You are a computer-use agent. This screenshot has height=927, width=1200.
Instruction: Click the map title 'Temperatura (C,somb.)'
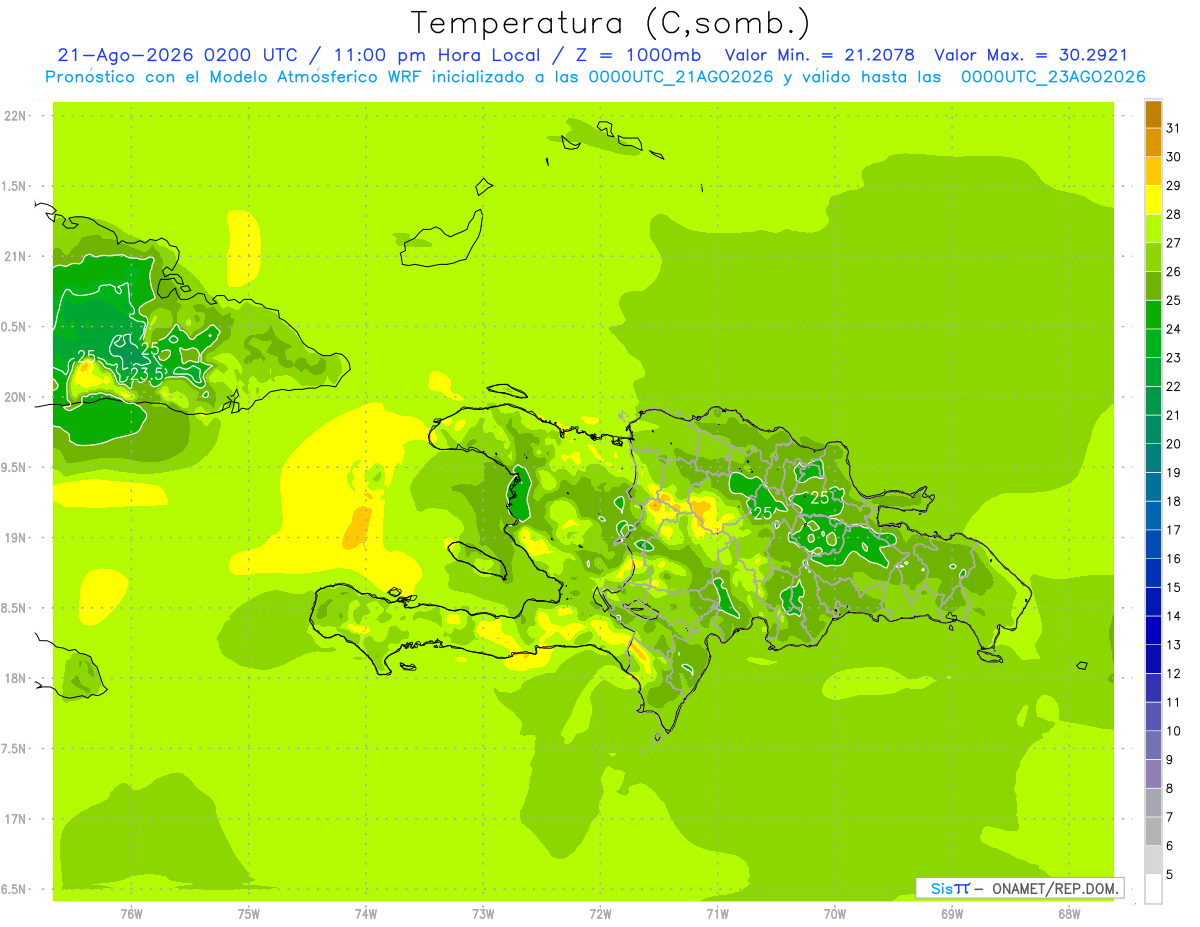(x=610, y=23)
